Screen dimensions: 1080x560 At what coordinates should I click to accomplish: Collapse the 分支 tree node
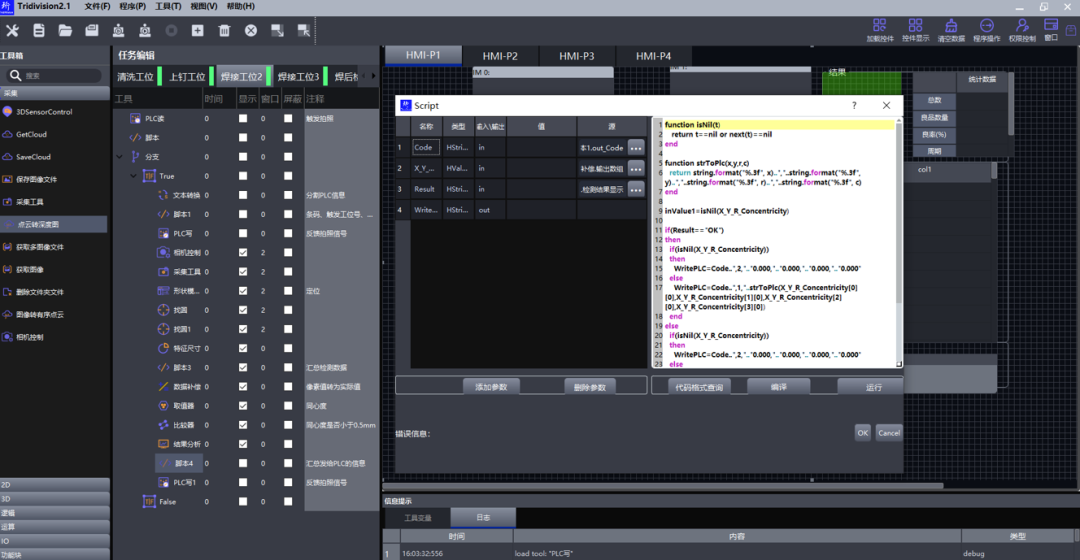tap(120, 157)
